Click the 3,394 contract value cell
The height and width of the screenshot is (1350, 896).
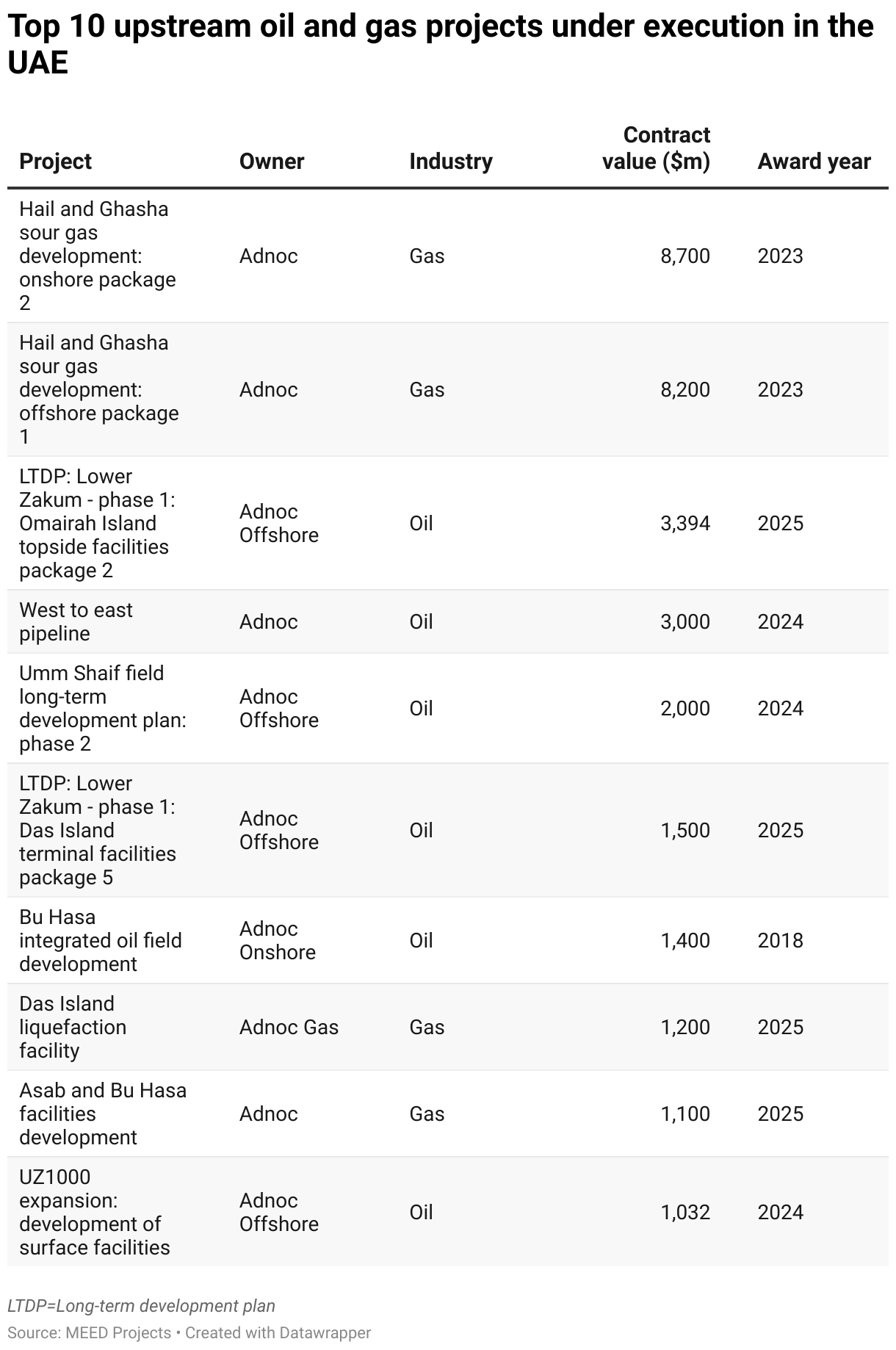685,523
